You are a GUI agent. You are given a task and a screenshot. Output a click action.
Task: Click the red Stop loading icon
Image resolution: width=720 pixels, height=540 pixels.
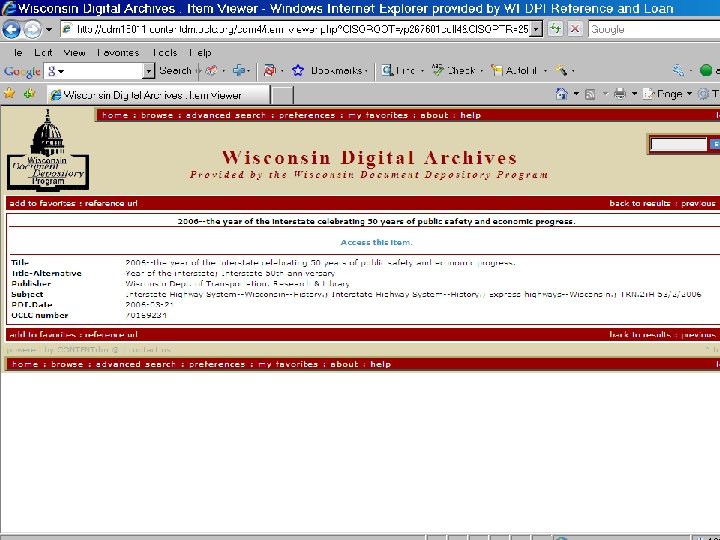click(x=574, y=29)
